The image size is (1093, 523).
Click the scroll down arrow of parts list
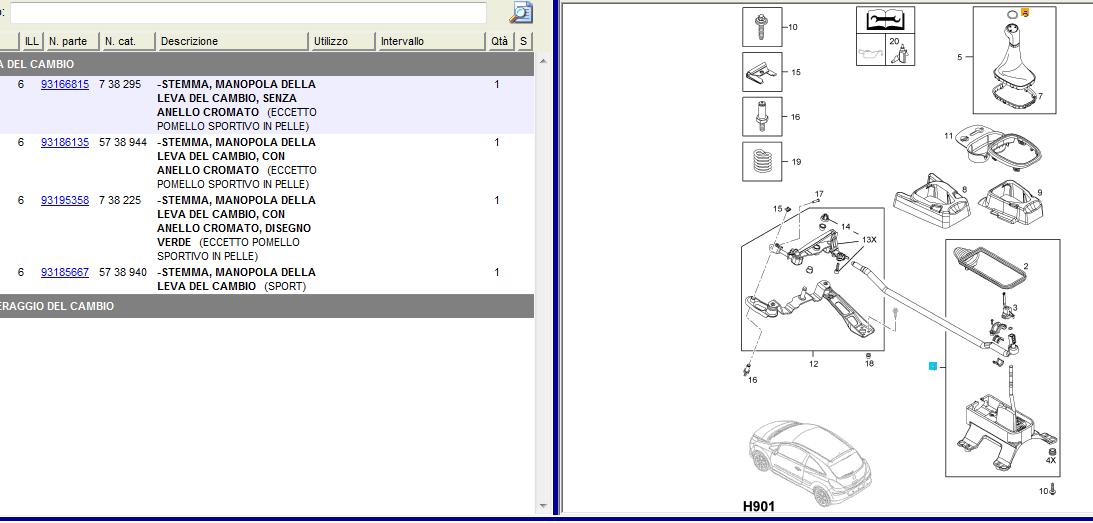point(543,506)
